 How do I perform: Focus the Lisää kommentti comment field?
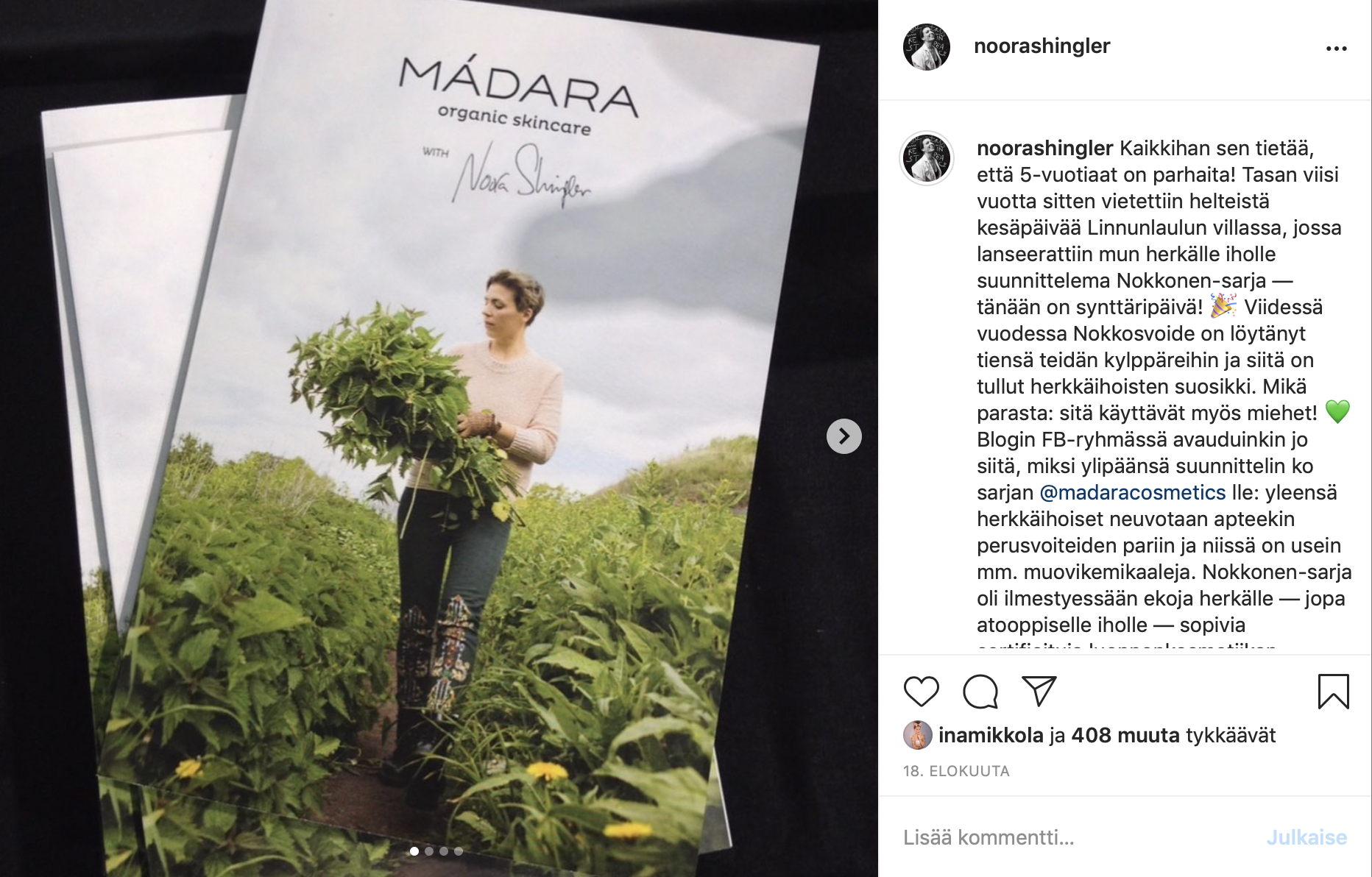1075,837
